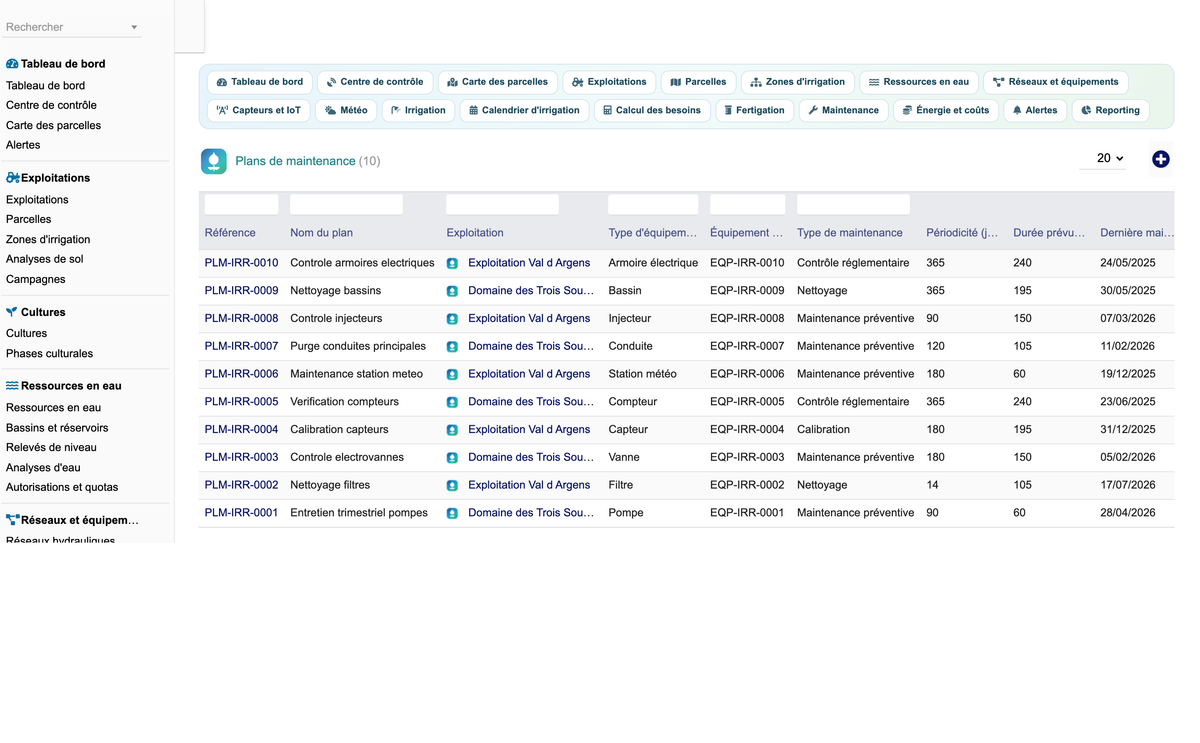1200x743 pixels.
Task: Open Ressources en eau top navigation button
Action: pos(919,82)
